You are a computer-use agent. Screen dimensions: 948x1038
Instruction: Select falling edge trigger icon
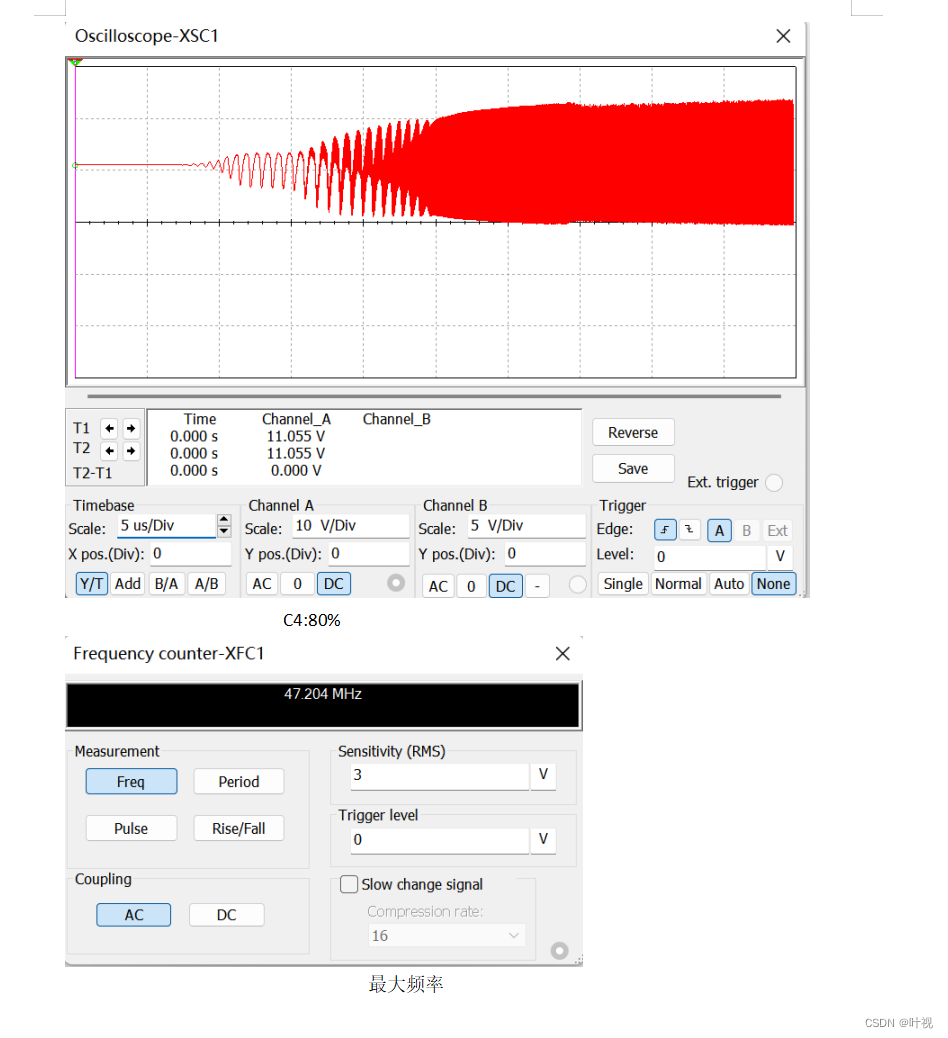pyautogui.click(x=689, y=530)
